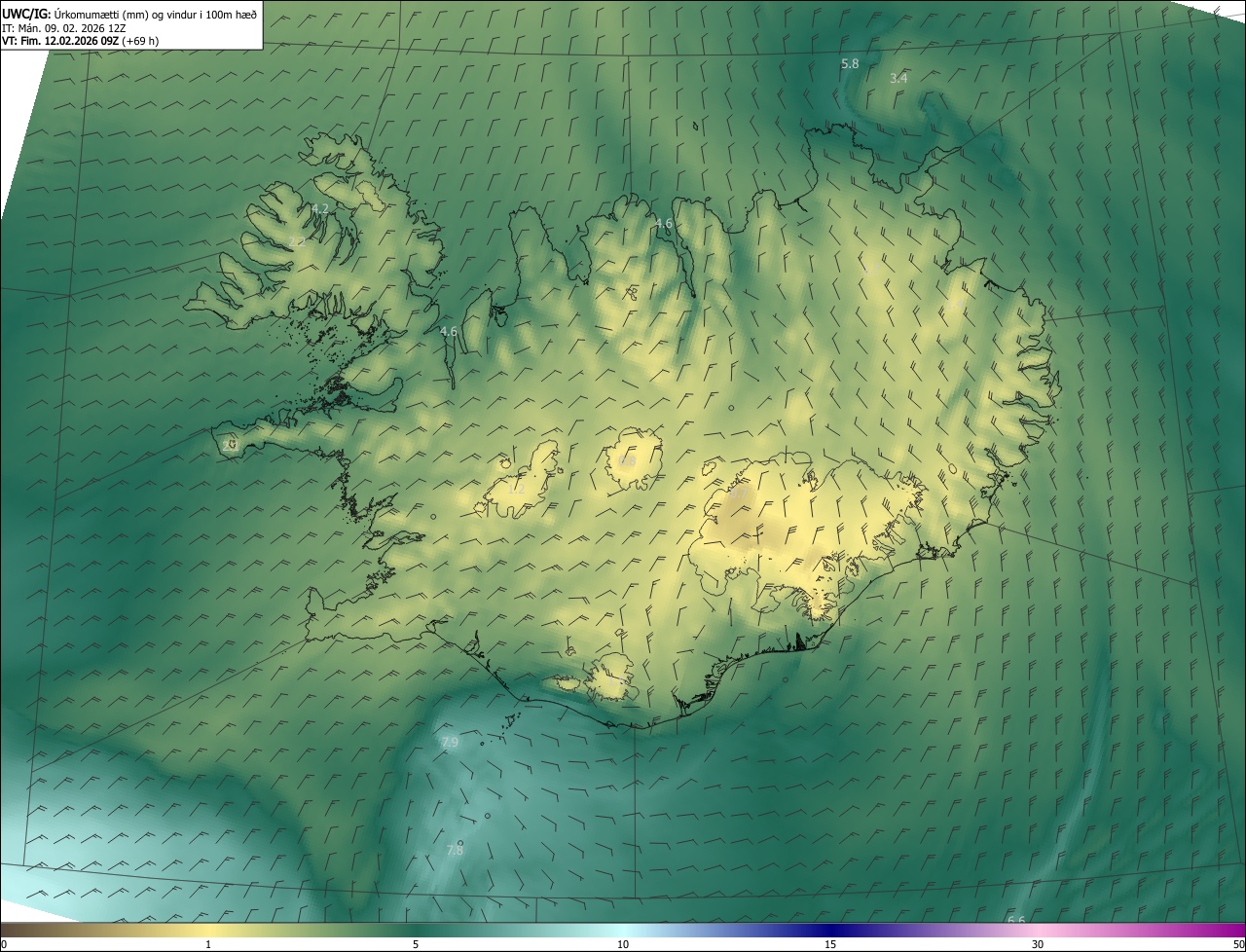Click the 5.8 precipitable water value label
This screenshot has height=952, width=1246.
[850, 64]
